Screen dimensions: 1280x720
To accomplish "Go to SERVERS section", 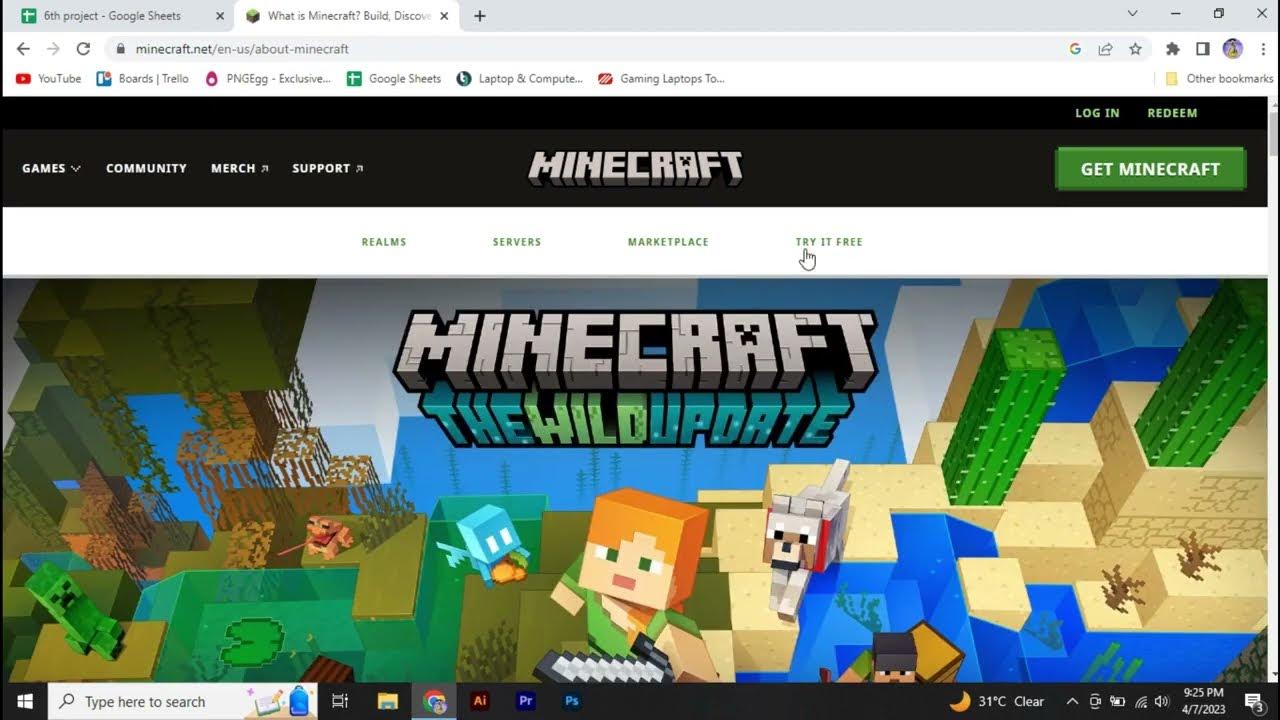I will 517,242.
